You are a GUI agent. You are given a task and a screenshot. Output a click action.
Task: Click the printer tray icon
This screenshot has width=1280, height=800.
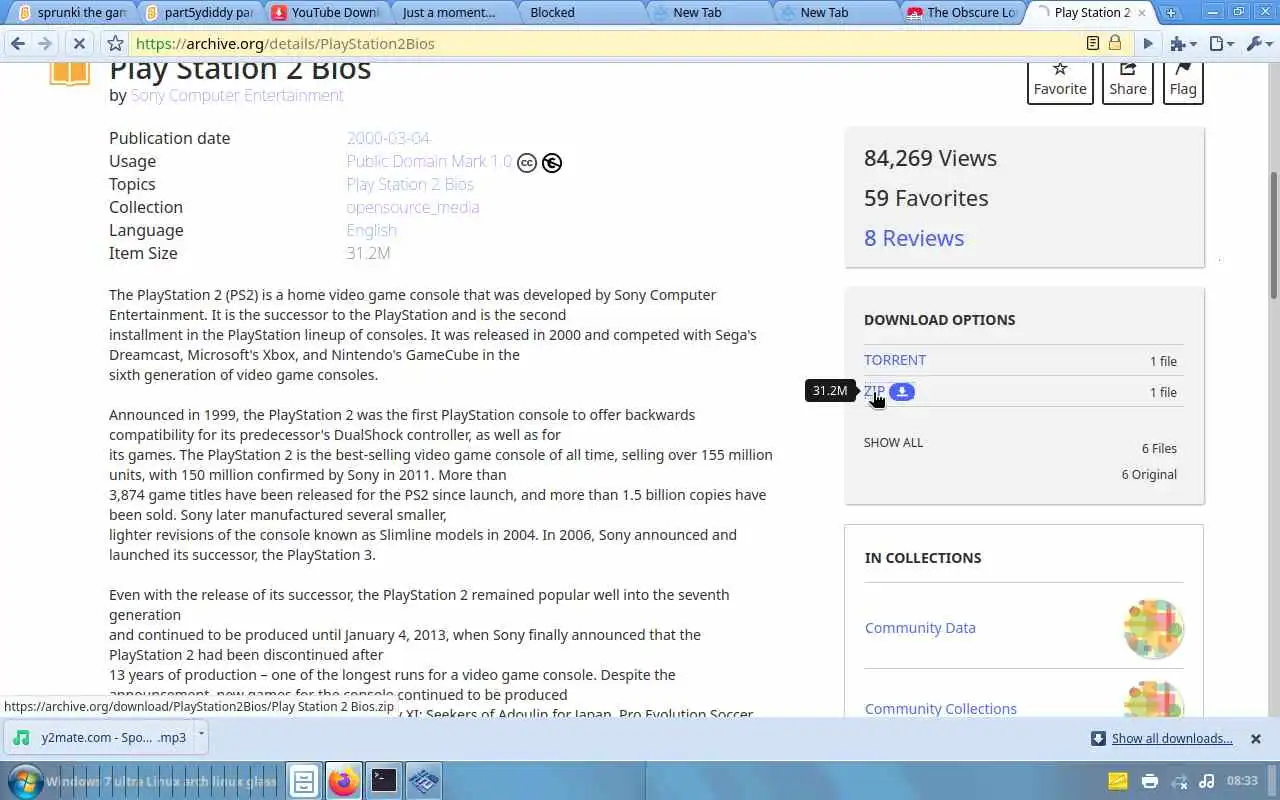point(1150,781)
